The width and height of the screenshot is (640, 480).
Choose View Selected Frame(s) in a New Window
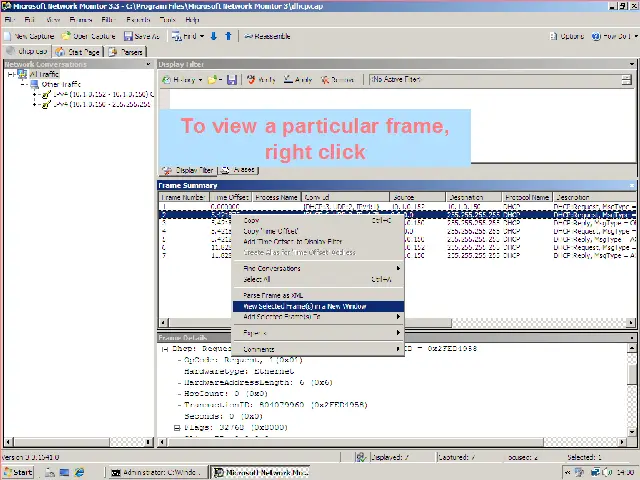318,306
